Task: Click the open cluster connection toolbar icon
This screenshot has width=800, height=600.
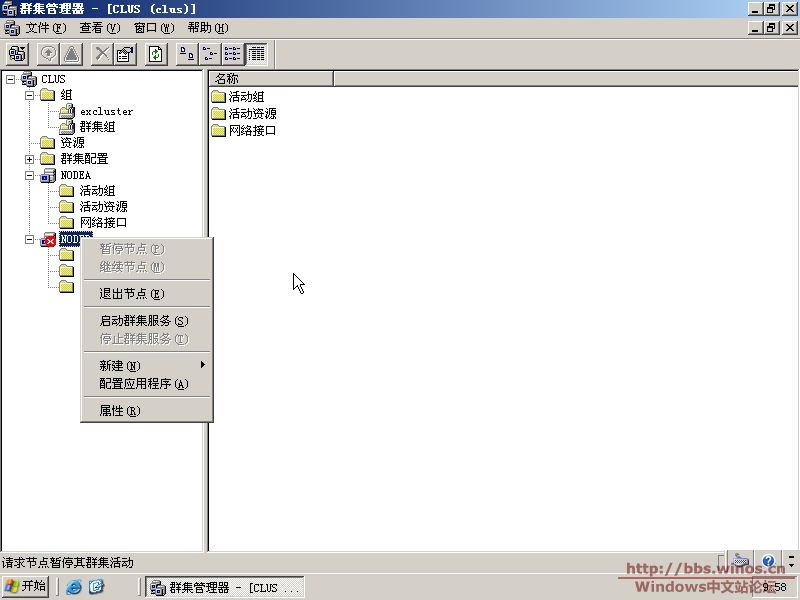Action: click(17, 54)
